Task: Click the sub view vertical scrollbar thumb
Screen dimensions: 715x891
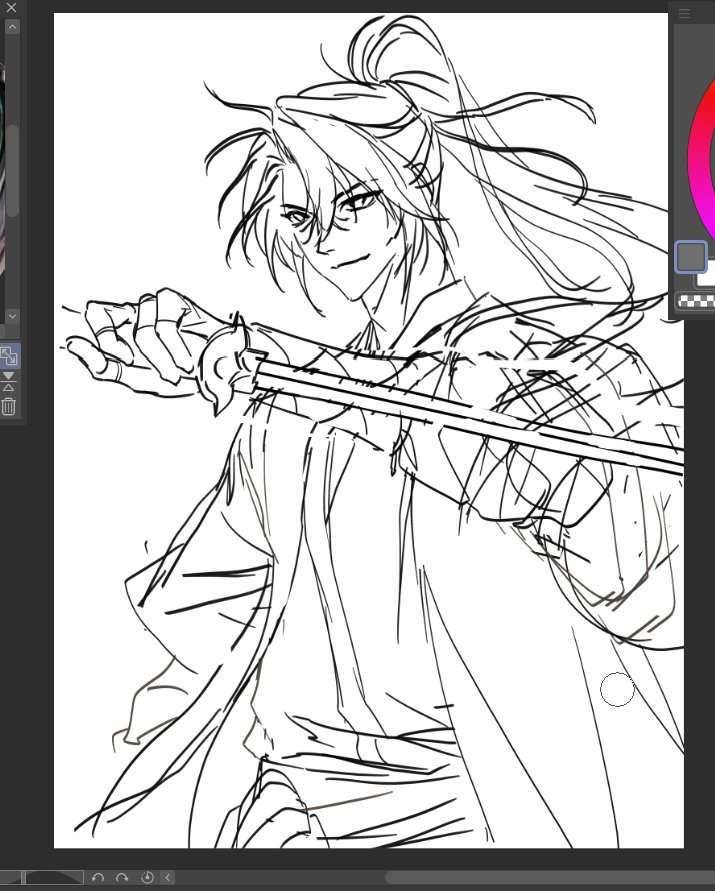Action: click(12, 170)
